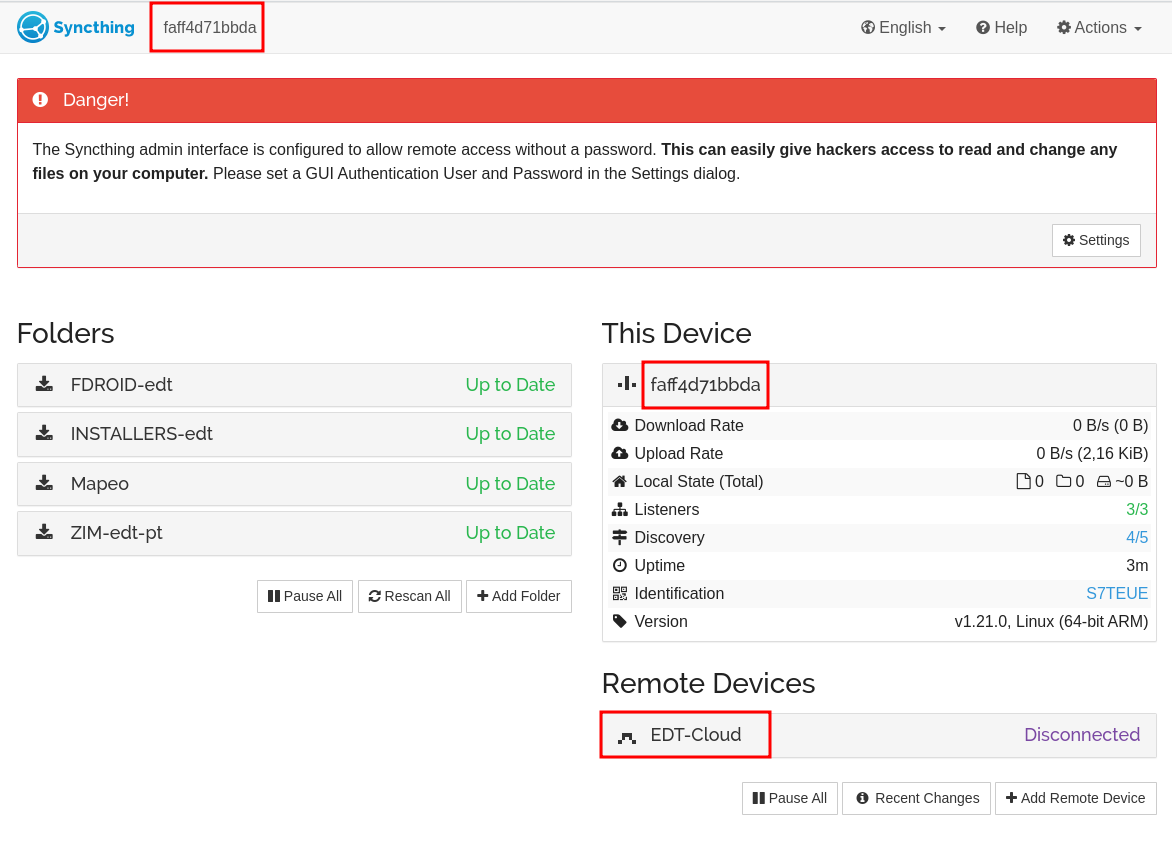Click the Settings button in the warning
1172x842 pixels.
tap(1096, 240)
